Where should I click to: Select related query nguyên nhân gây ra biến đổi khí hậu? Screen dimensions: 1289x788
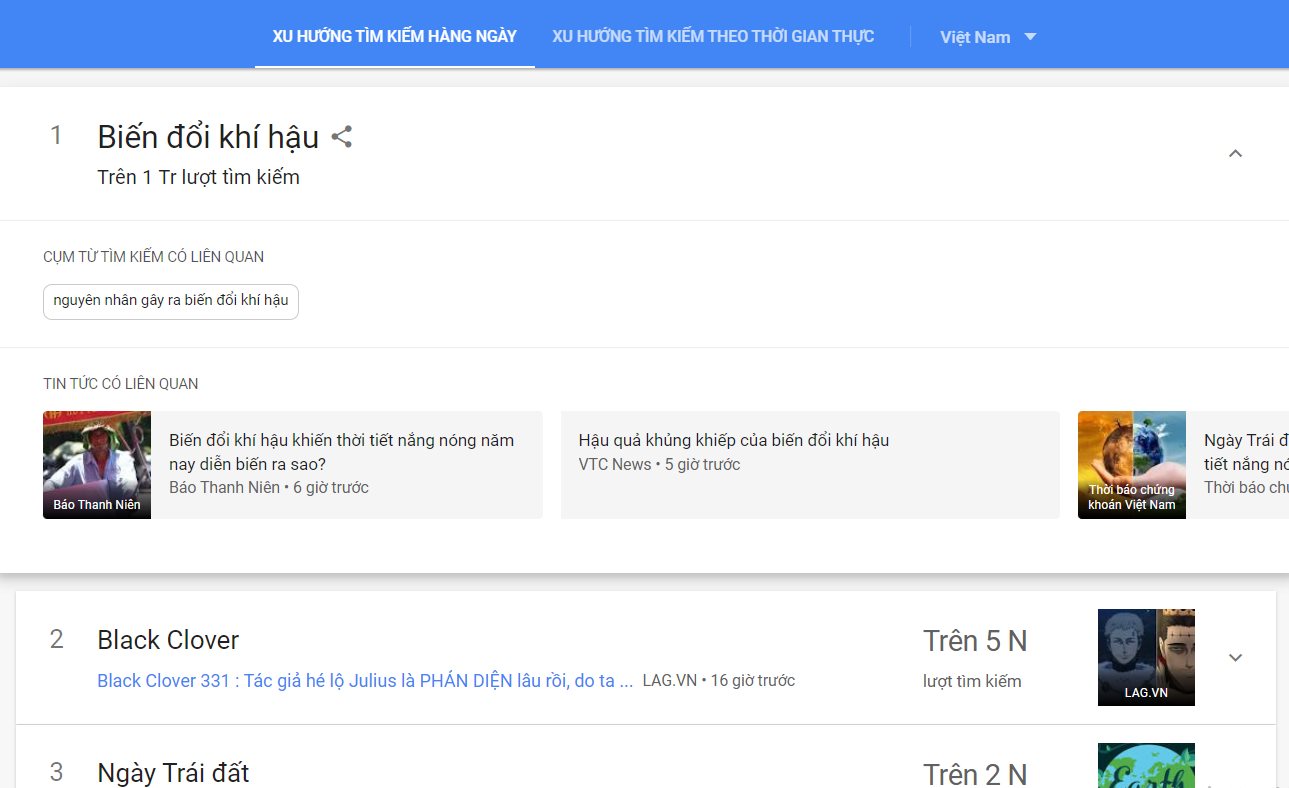(171, 301)
